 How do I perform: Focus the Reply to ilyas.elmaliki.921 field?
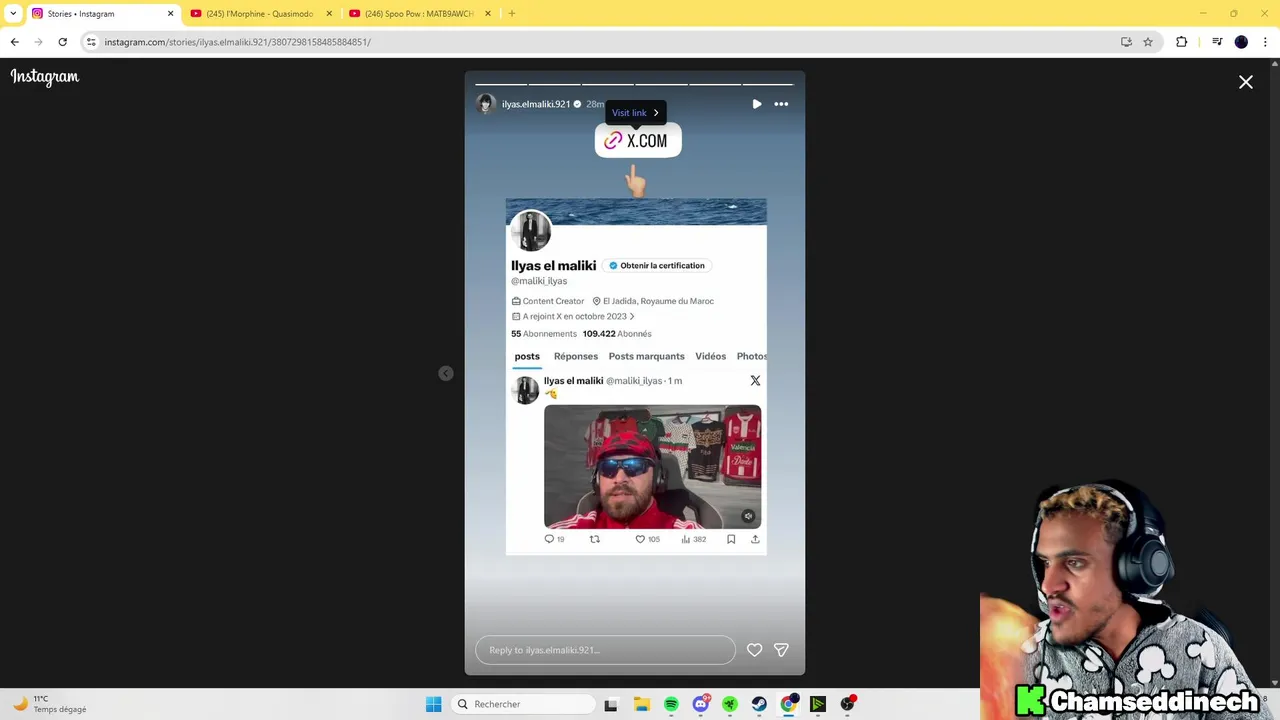[x=605, y=650]
